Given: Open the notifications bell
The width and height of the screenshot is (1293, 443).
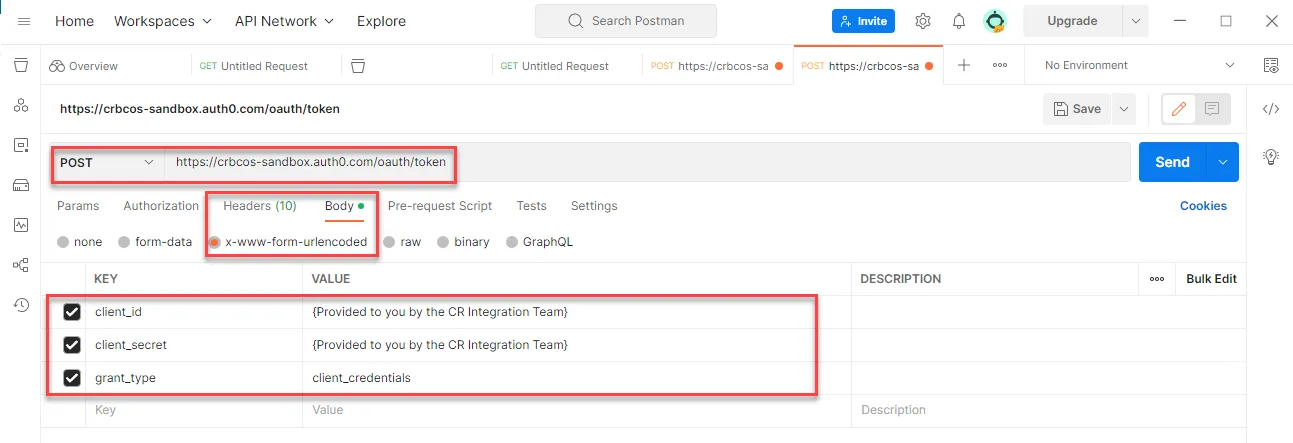Looking at the screenshot, I should pos(959,21).
